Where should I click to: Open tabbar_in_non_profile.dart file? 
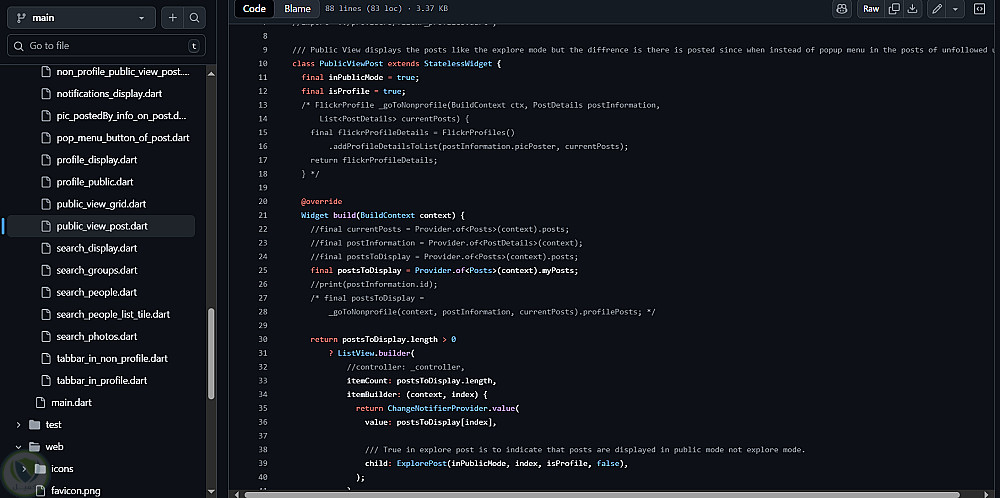114,358
